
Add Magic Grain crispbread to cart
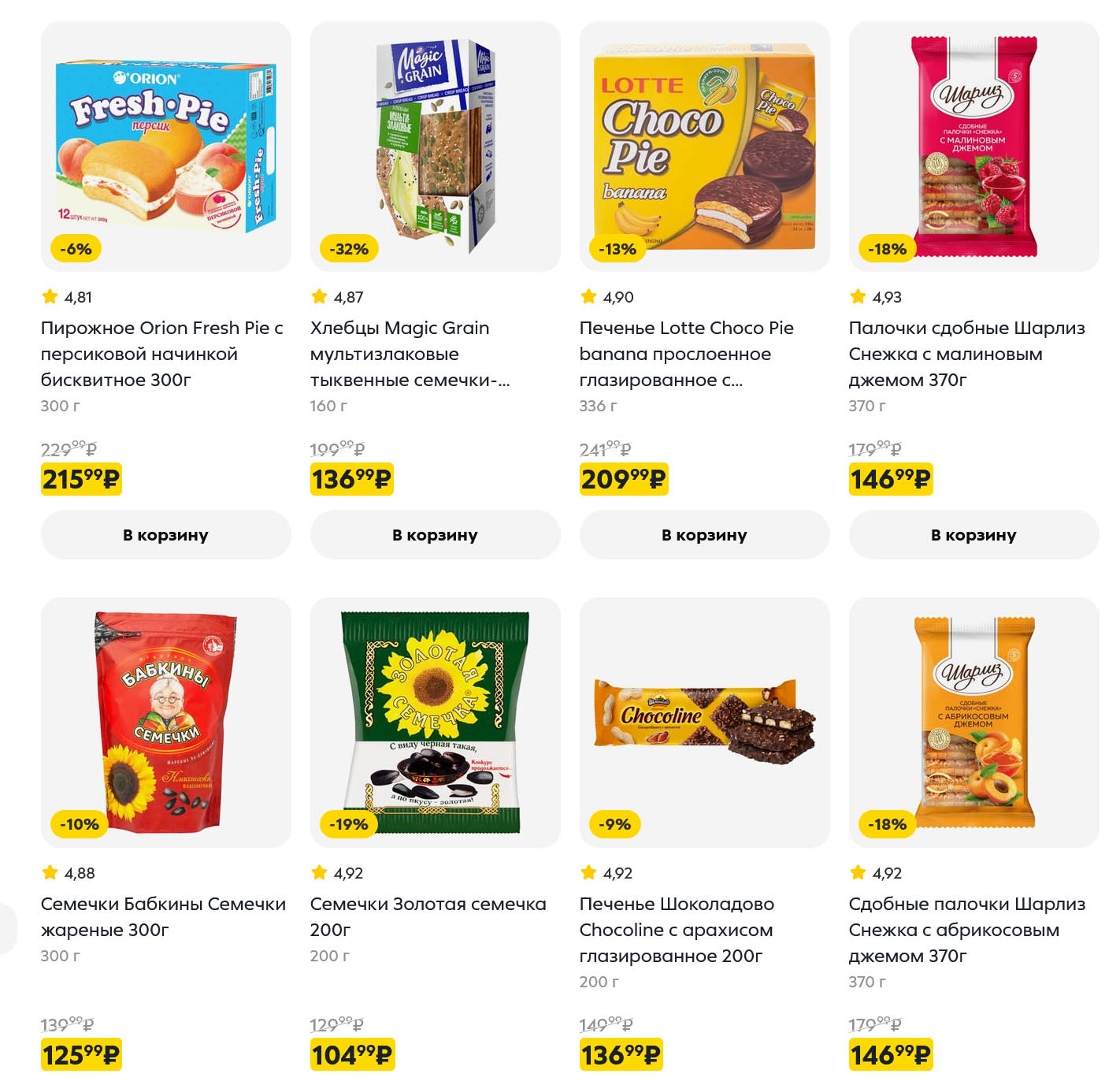(435, 535)
